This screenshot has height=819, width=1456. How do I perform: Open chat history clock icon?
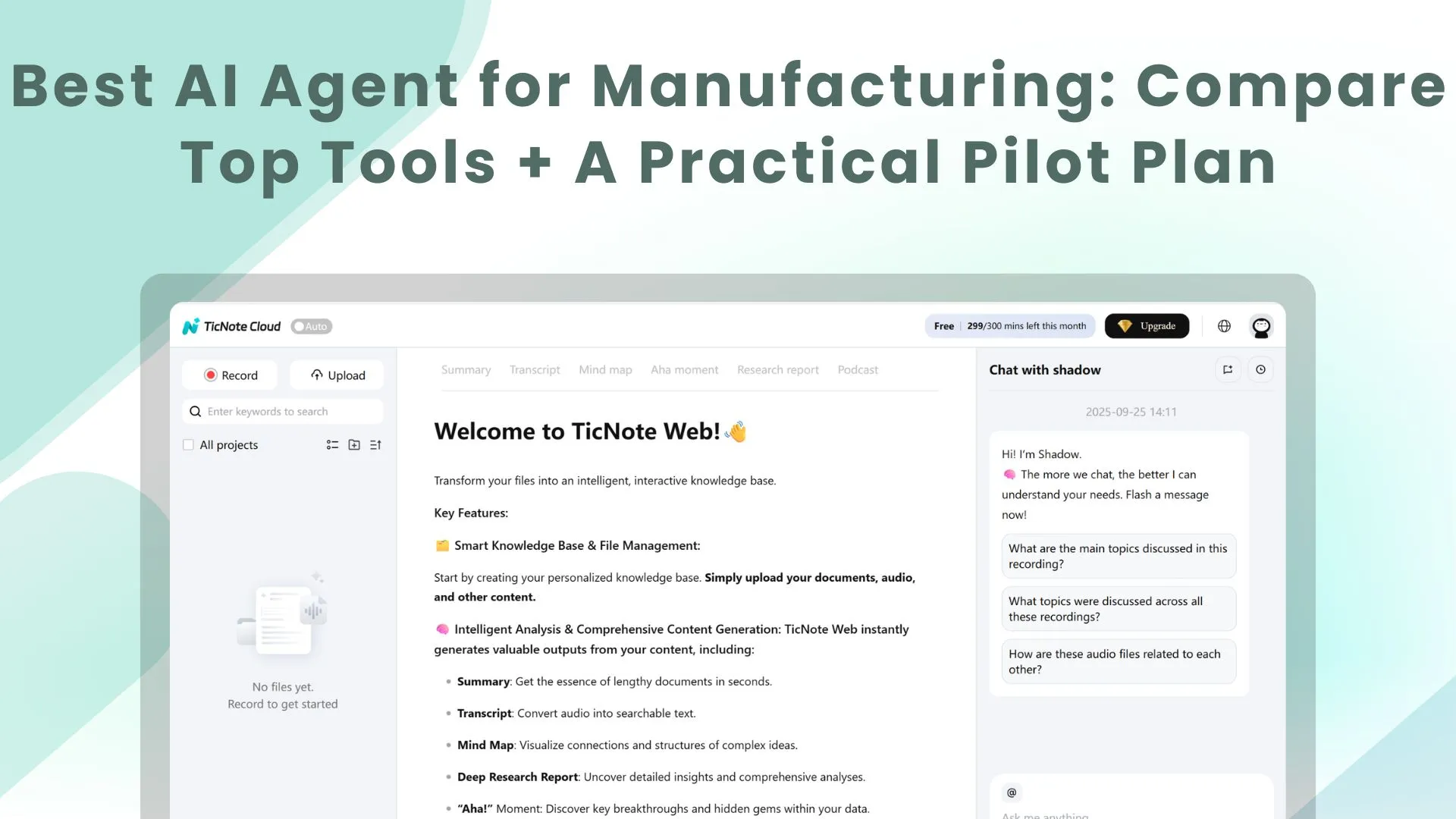pyautogui.click(x=1260, y=370)
